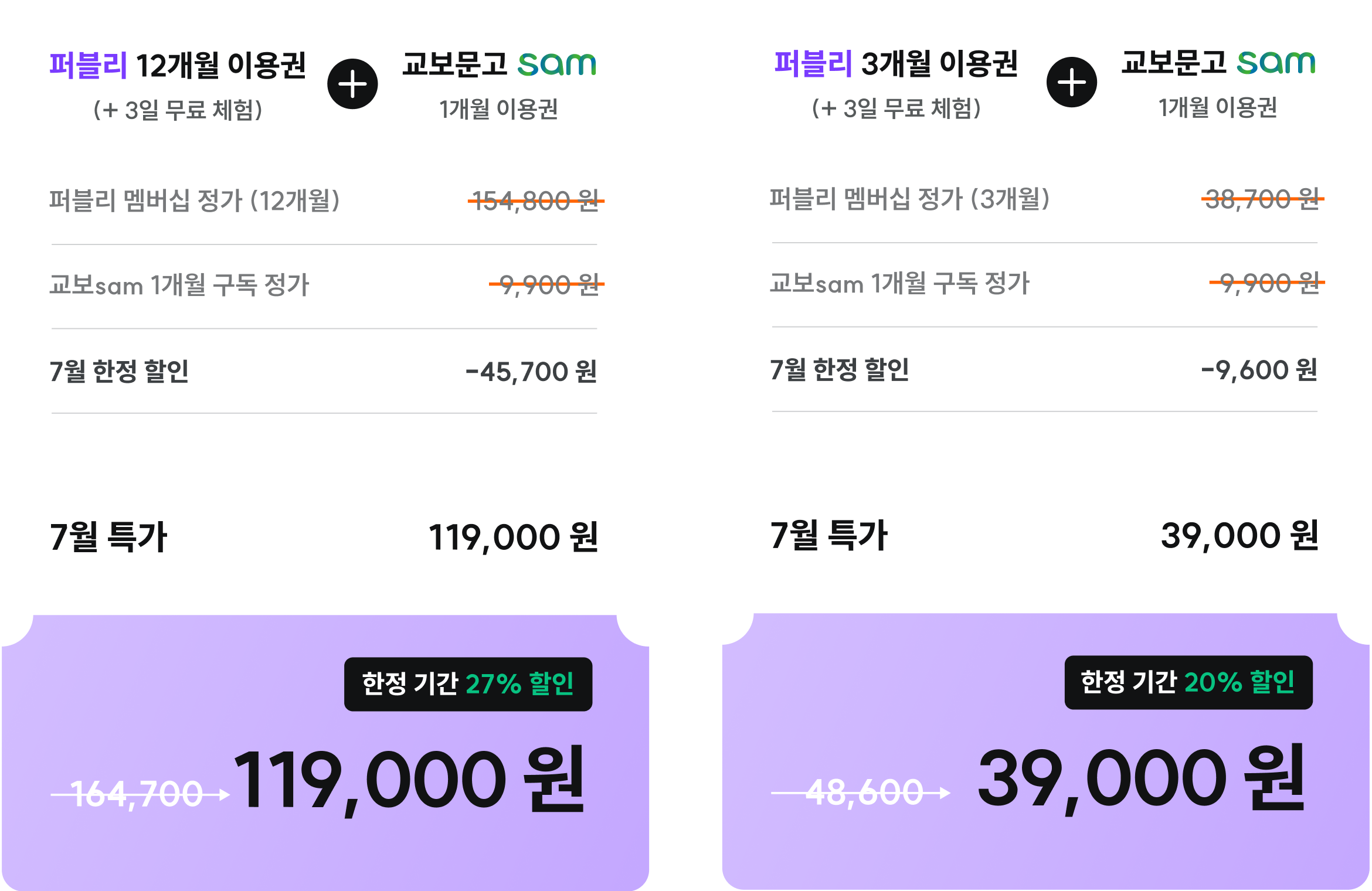Click the 27% discount badge
1372x891 pixels.
(468, 684)
